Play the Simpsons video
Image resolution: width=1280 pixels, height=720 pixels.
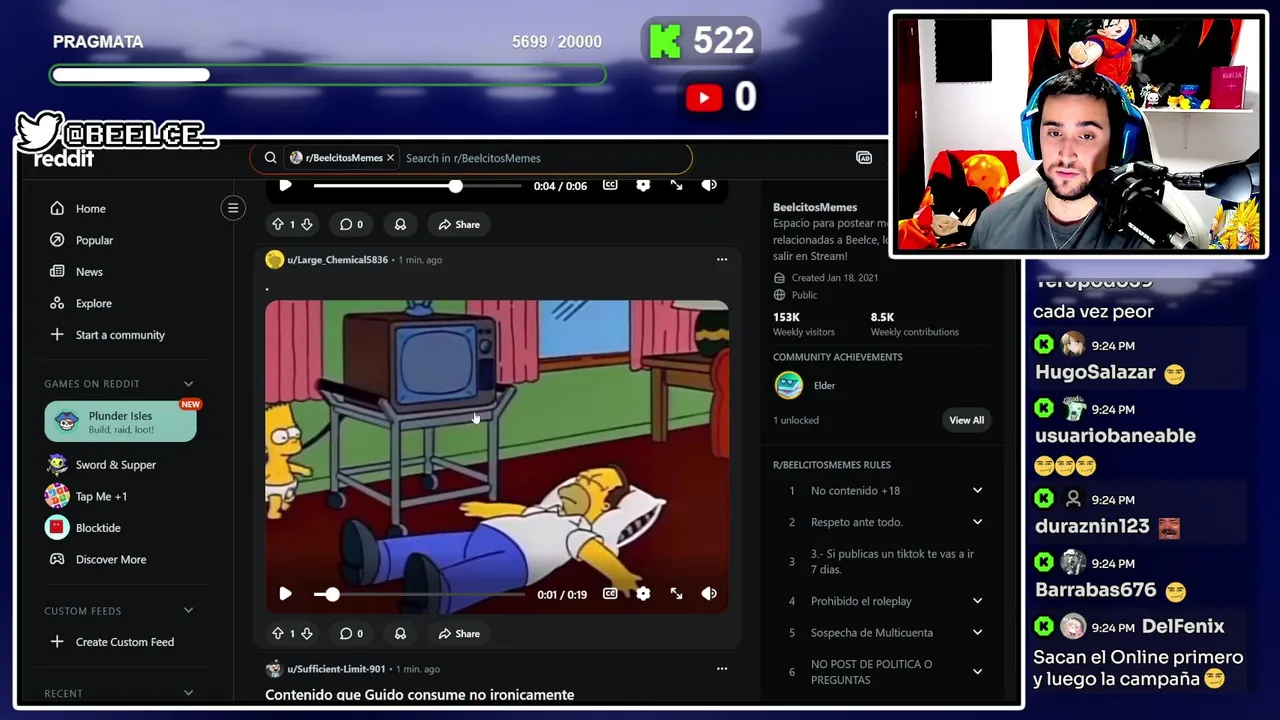click(285, 594)
